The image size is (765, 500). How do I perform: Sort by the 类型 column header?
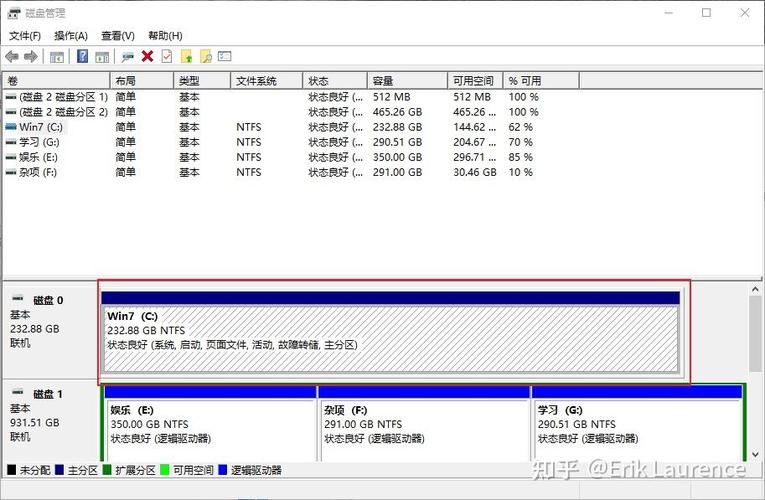[x=202, y=80]
